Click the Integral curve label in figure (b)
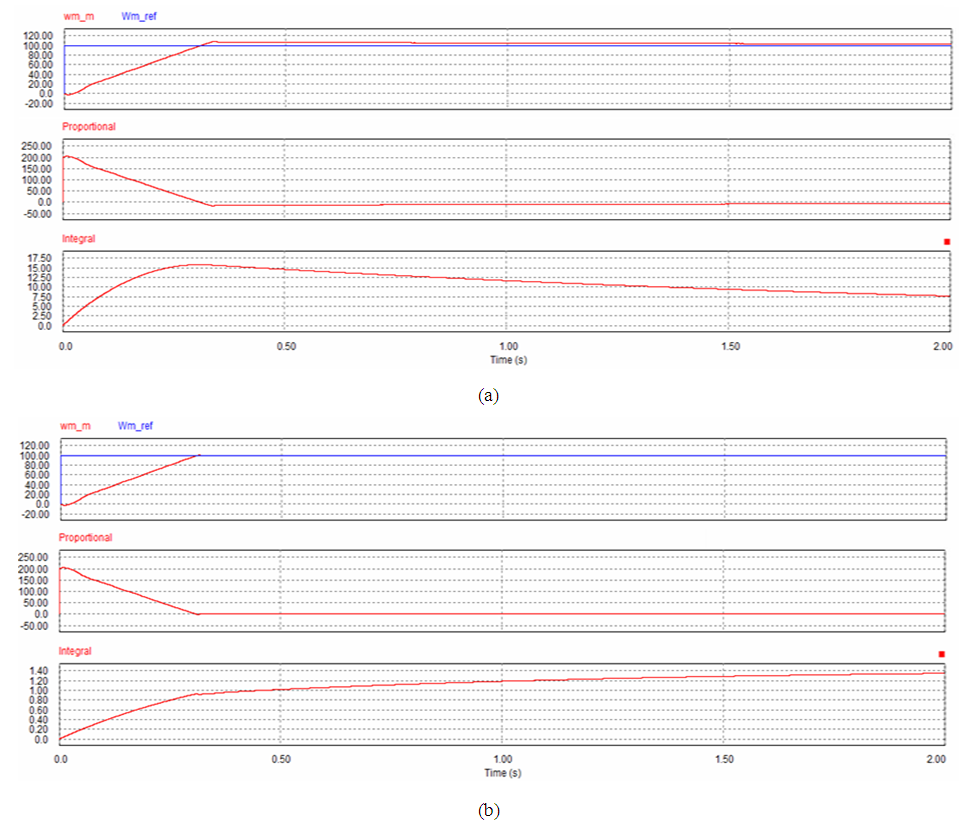Viewport: 959px width, 827px height. click(75, 651)
